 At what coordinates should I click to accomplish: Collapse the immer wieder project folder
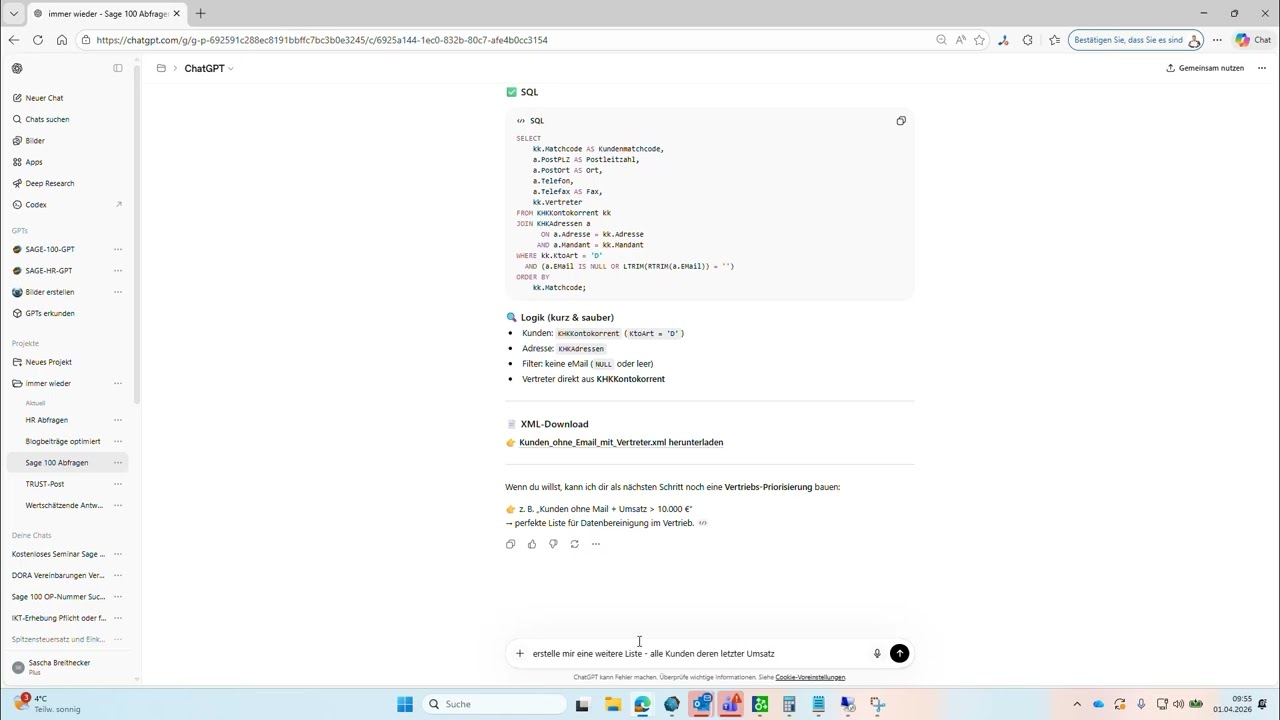[17, 384]
